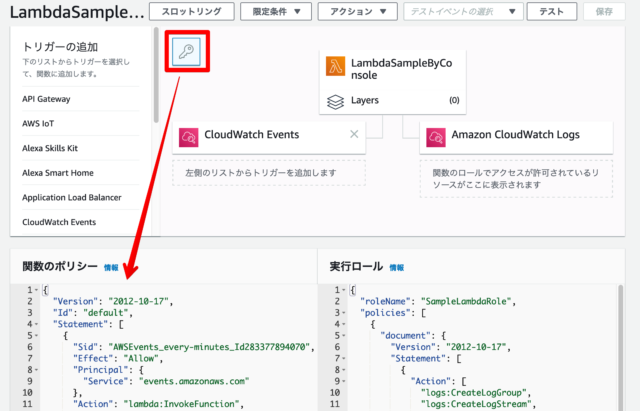This screenshot has height=411, width=640.
Task: Click "SampleLambdaRole" text in role JSON
Action: [x=466, y=301]
